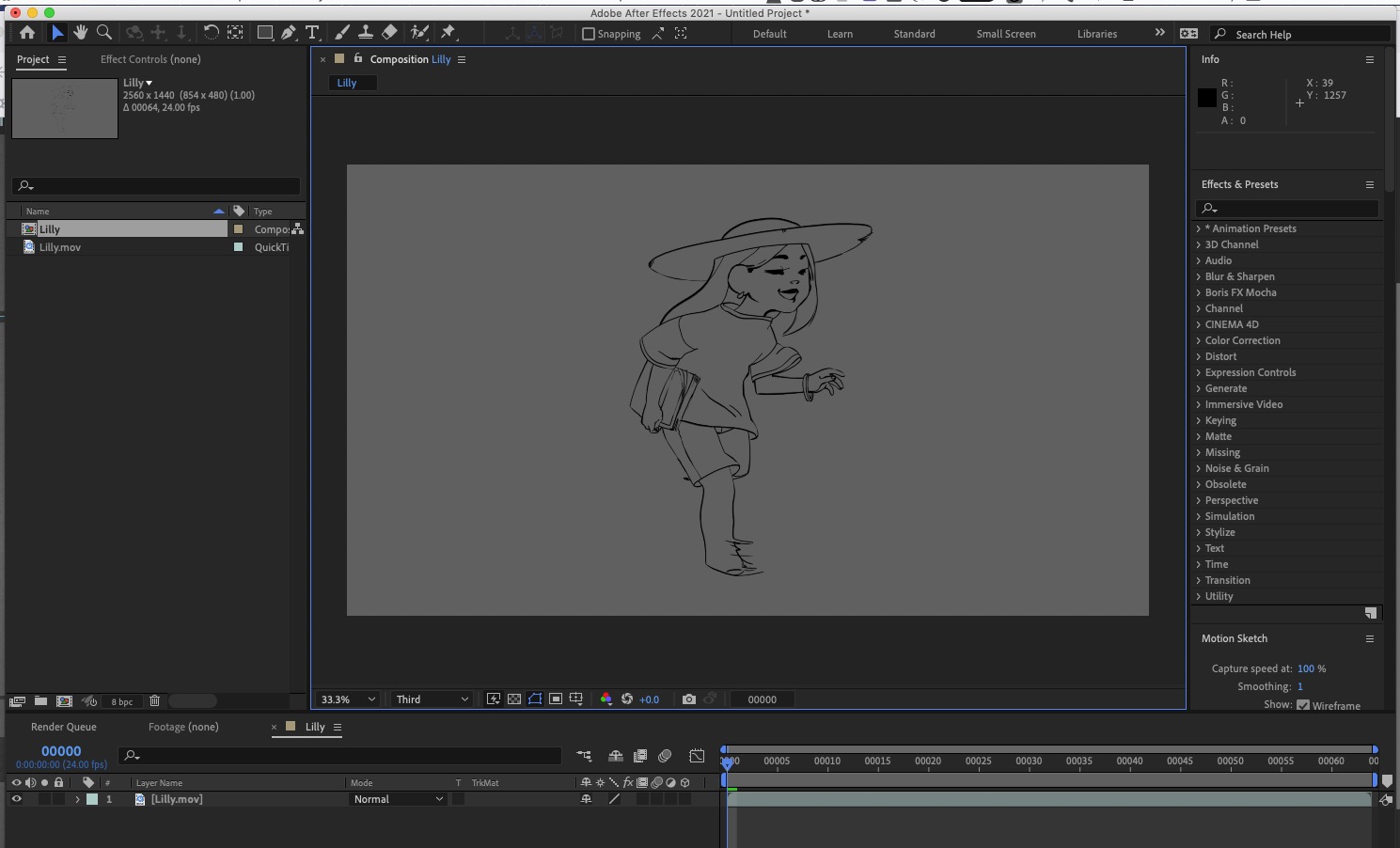Select the Pan Behind anchor point tool
The width and height of the screenshot is (1400, 848).
(235, 33)
